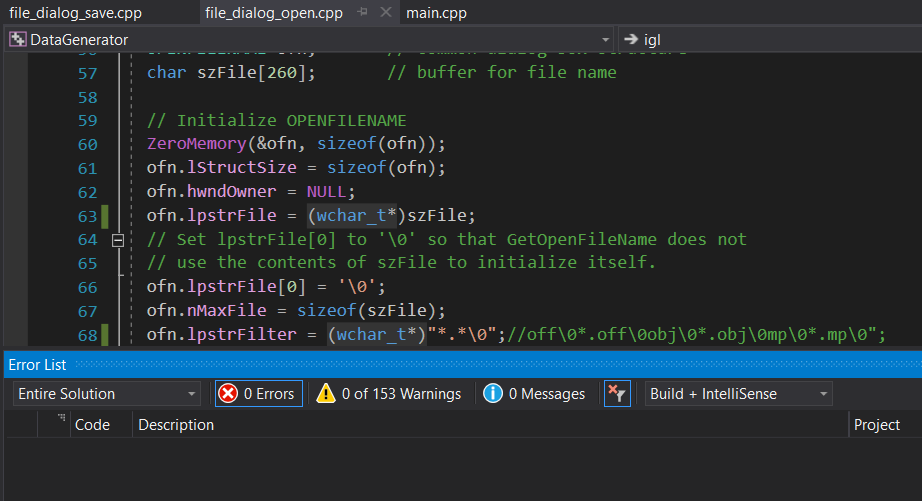This screenshot has width=922, height=501.
Task: Click the DataGenerator project icon
Action: pos(18,39)
